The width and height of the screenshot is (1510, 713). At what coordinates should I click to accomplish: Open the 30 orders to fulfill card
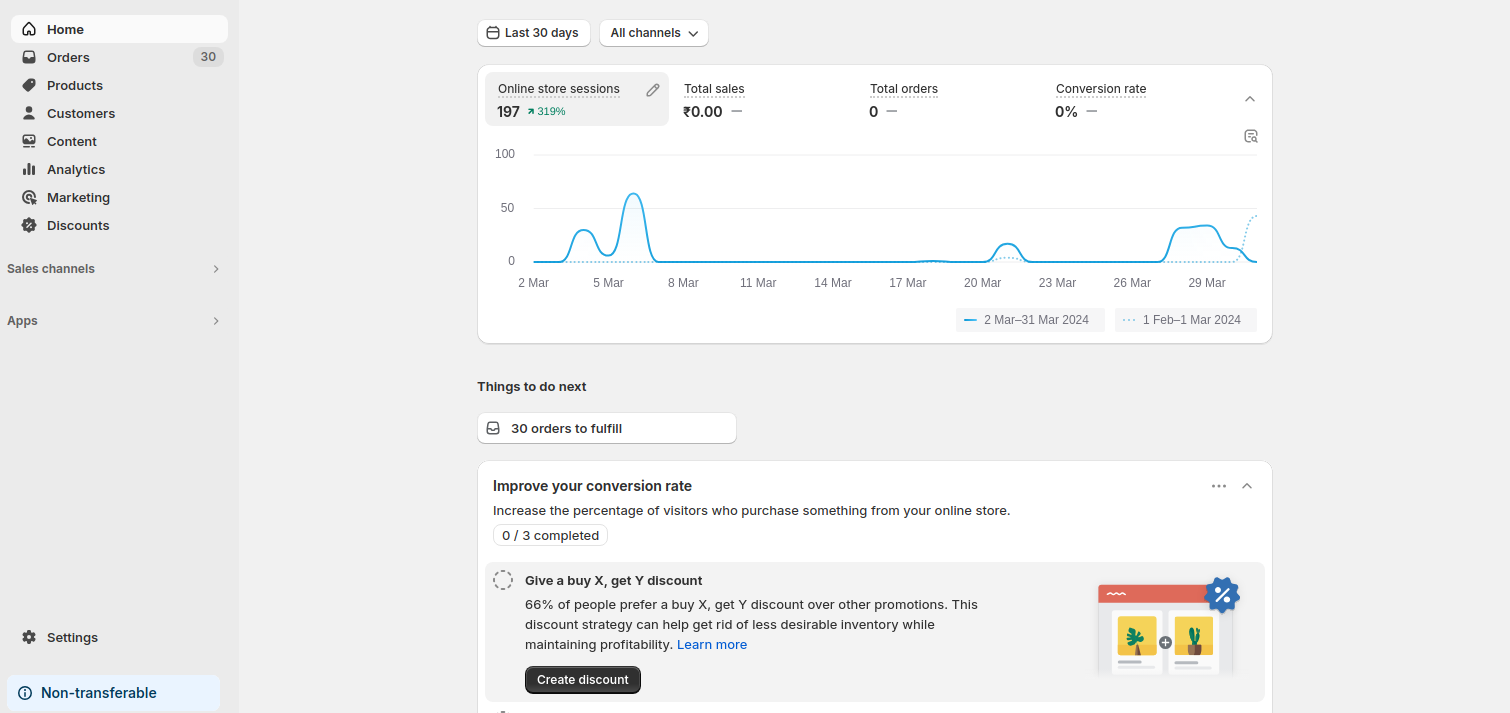[606, 428]
